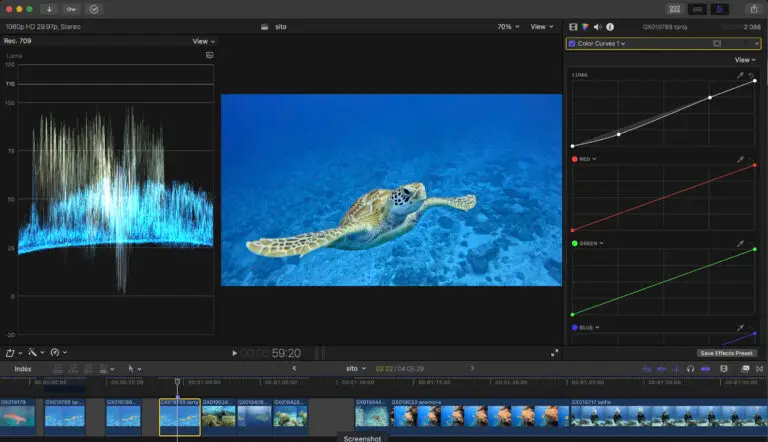Select the rightmost Luma curve control point
The height and width of the screenshot is (442, 768).
point(755,80)
